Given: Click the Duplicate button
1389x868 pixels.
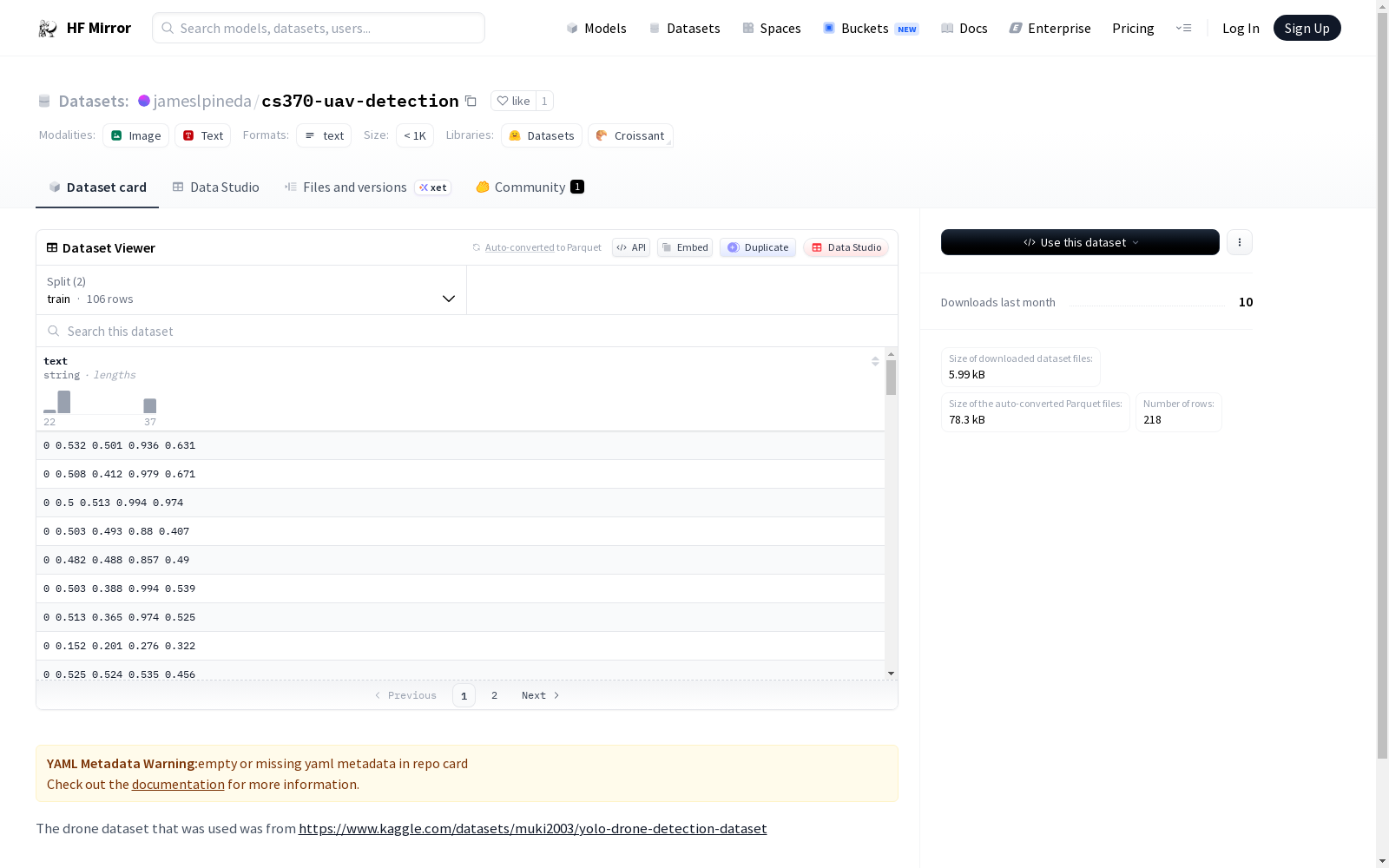Looking at the screenshot, I should [758, 247].
